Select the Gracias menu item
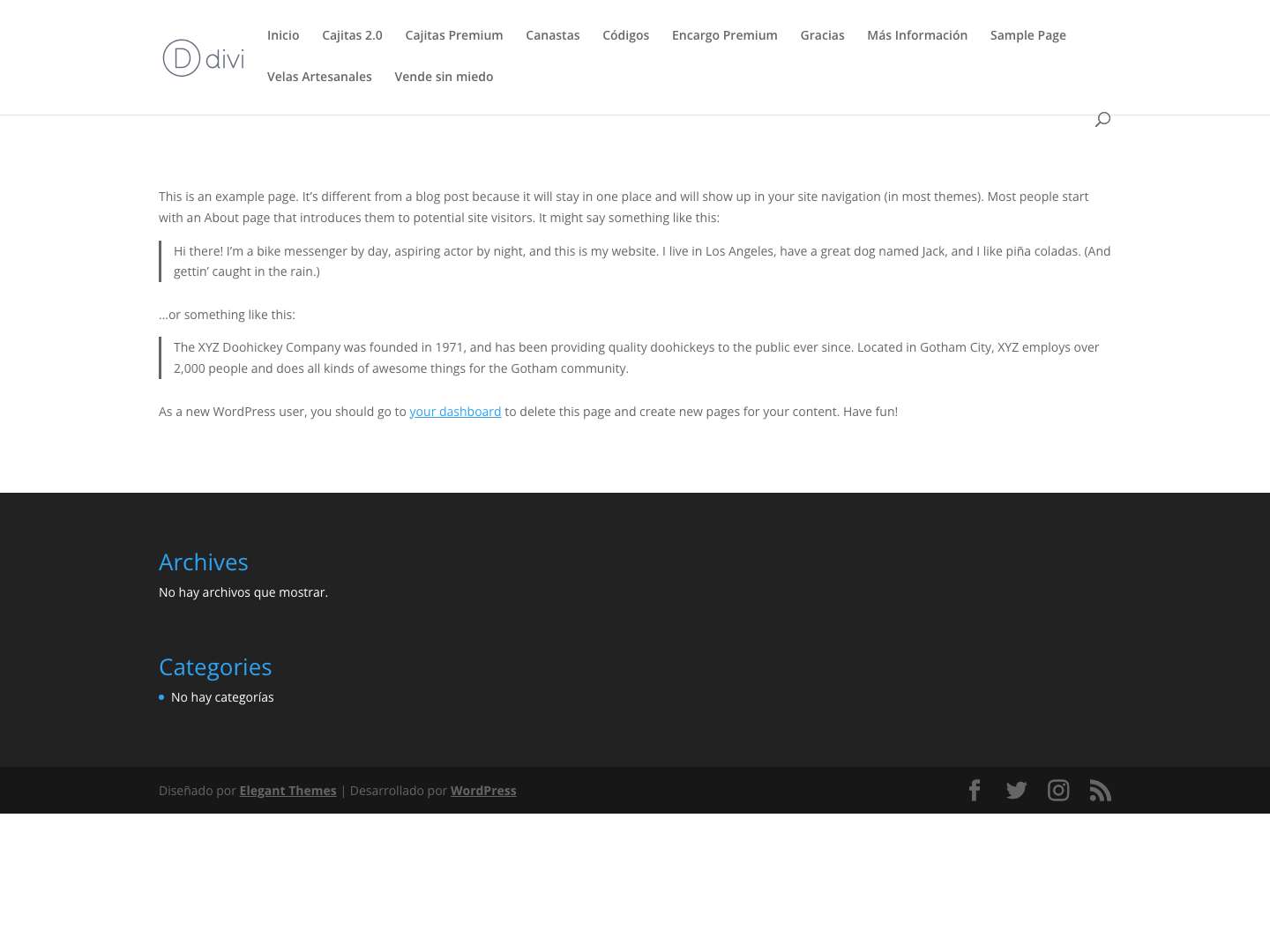The height and width of the screenshot is (952, 1270). coord(822,35)
